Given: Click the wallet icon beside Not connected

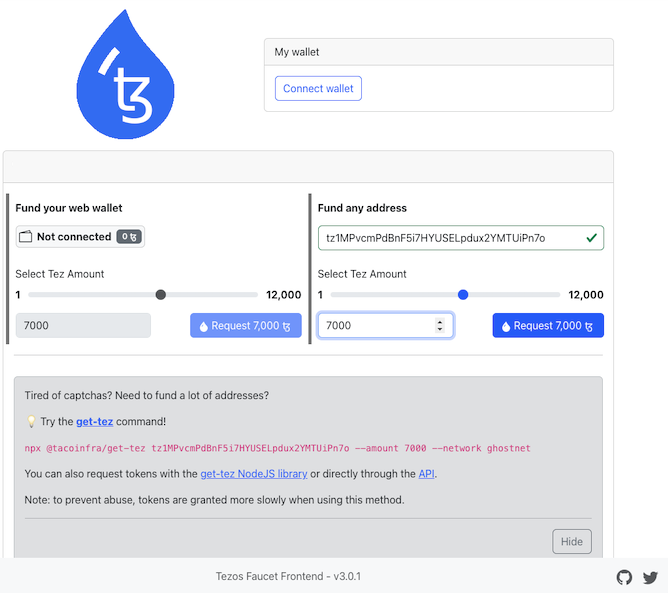Looking at the screenshot, I should 26,236.
